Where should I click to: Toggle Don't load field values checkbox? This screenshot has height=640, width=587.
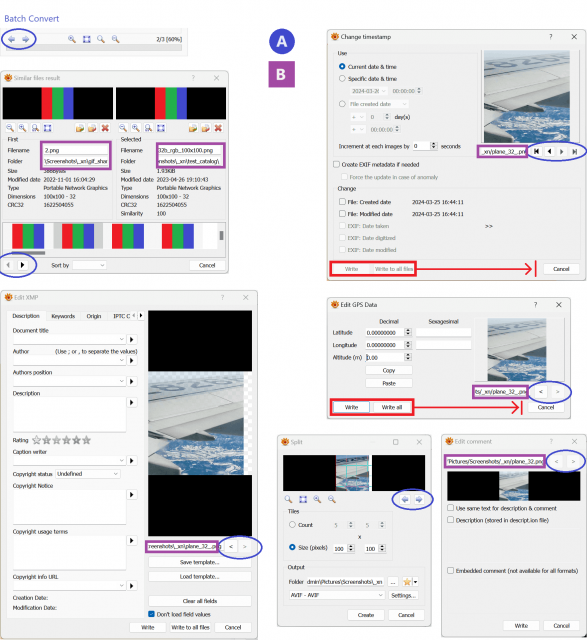coord(151,614)
